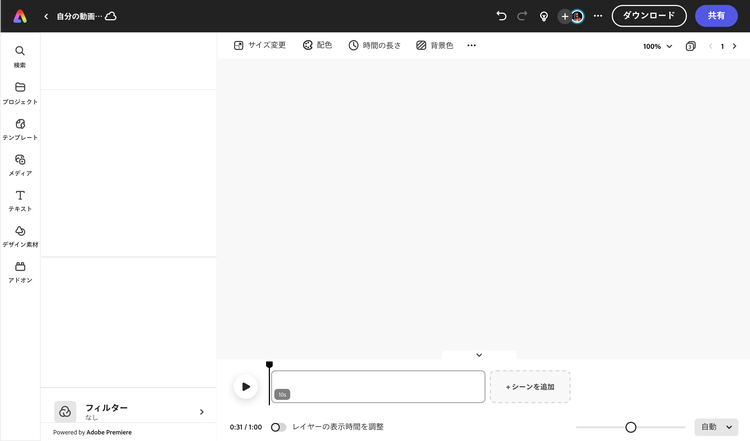Open 時間の長さ duration option

375,45
